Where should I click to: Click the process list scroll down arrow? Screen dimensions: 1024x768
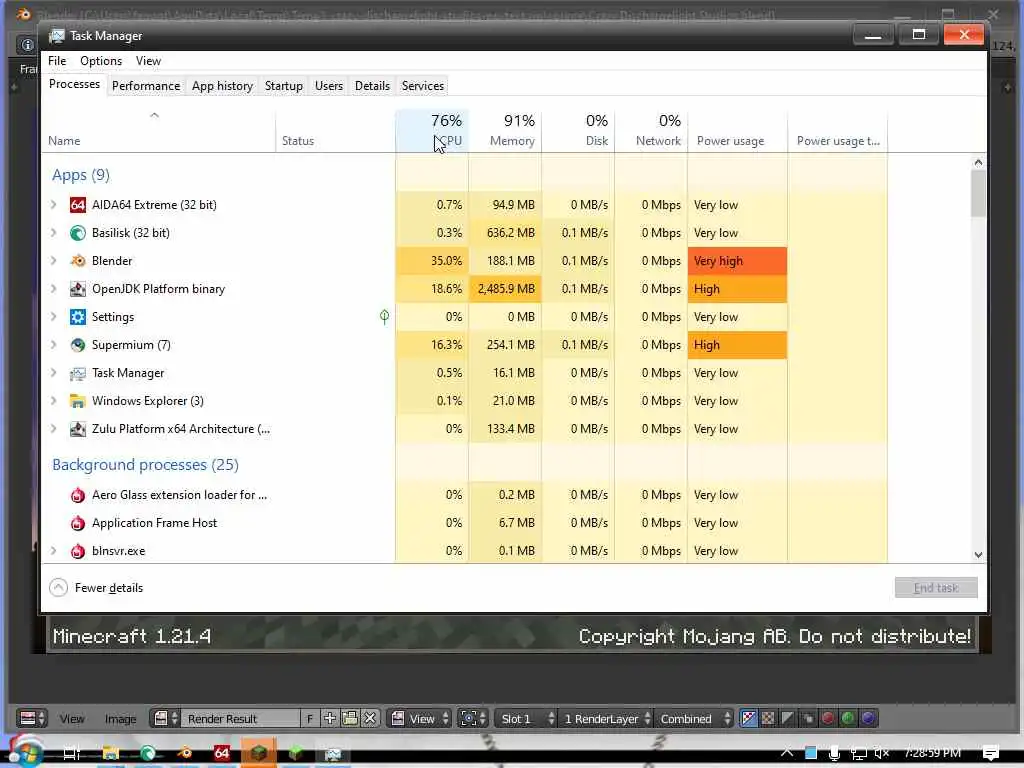click(x=978, y=555)
